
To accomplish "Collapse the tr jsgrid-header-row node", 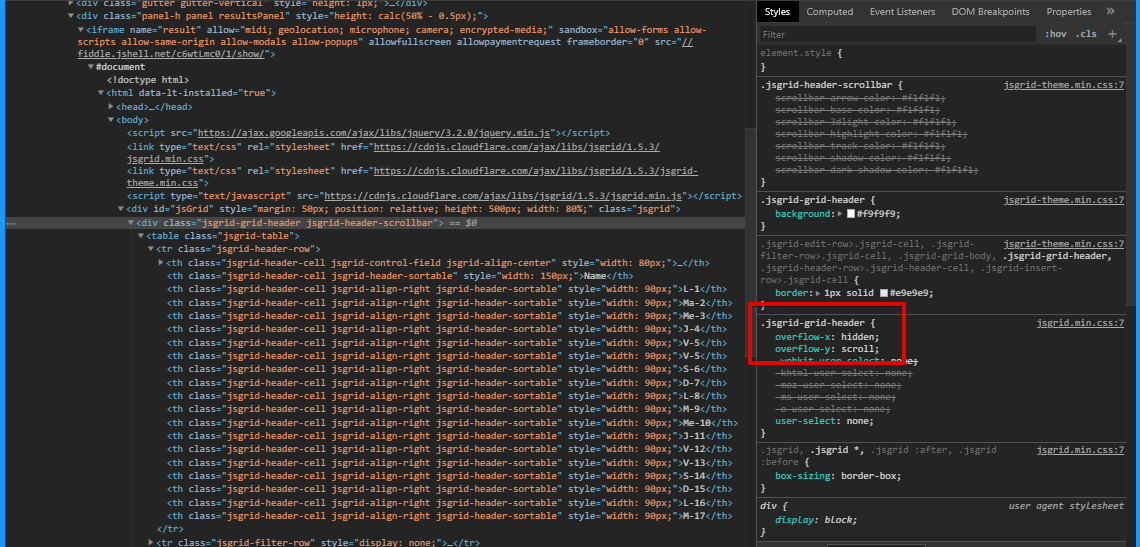I will pos(151,249).
